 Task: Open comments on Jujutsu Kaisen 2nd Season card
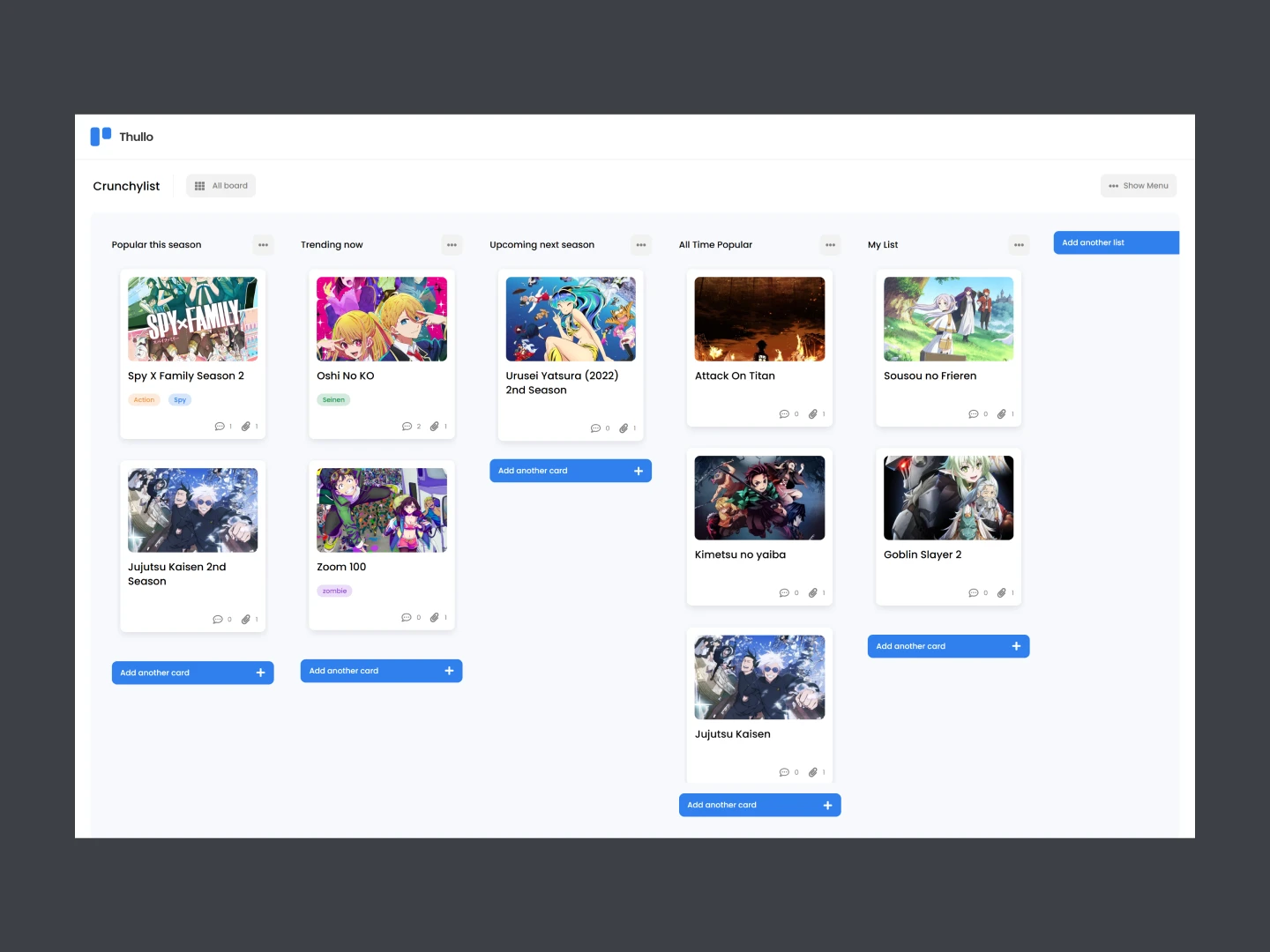click(x=218, y=620)
